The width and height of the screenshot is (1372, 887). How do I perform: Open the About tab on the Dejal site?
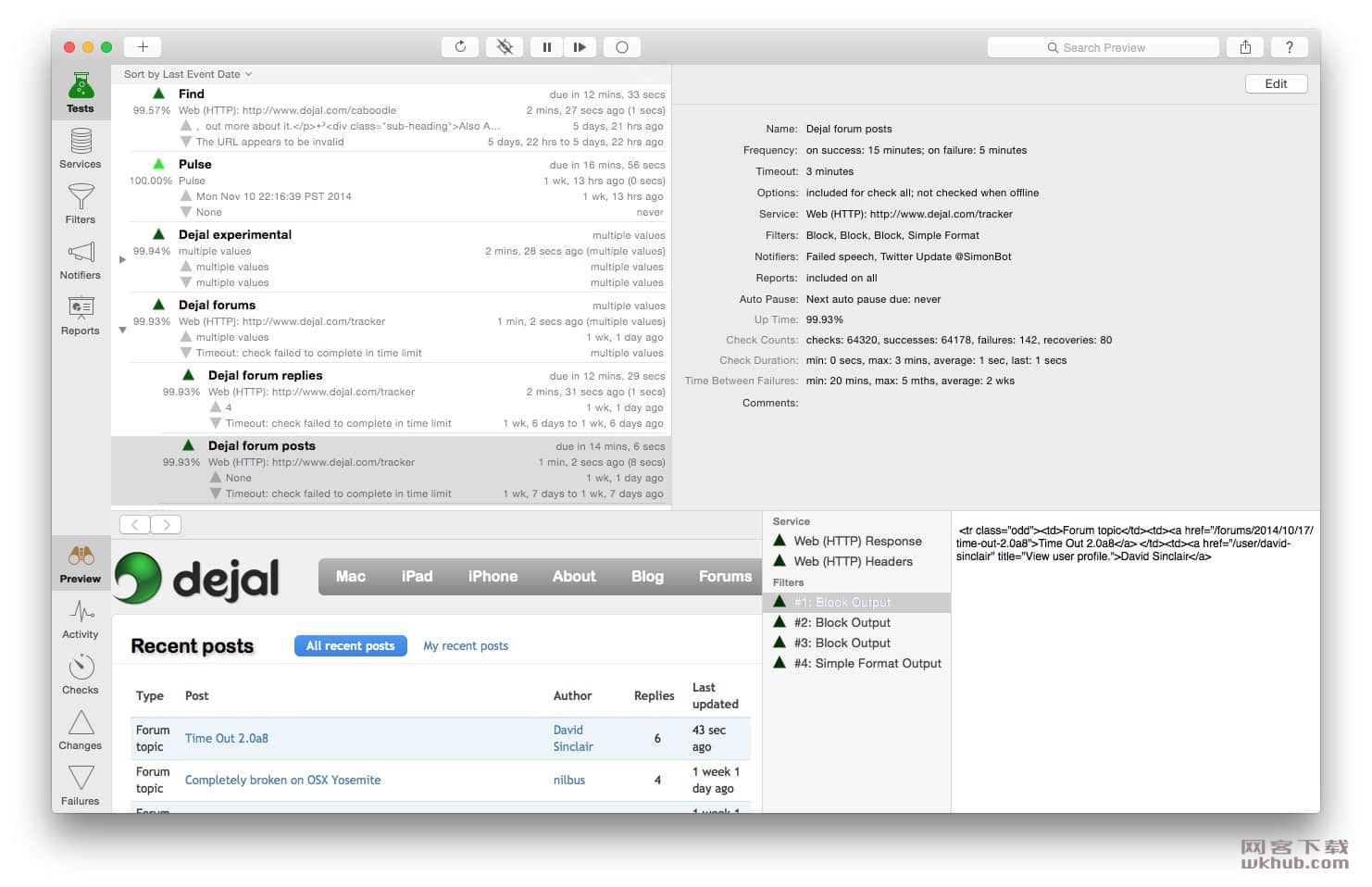(574, 576)
